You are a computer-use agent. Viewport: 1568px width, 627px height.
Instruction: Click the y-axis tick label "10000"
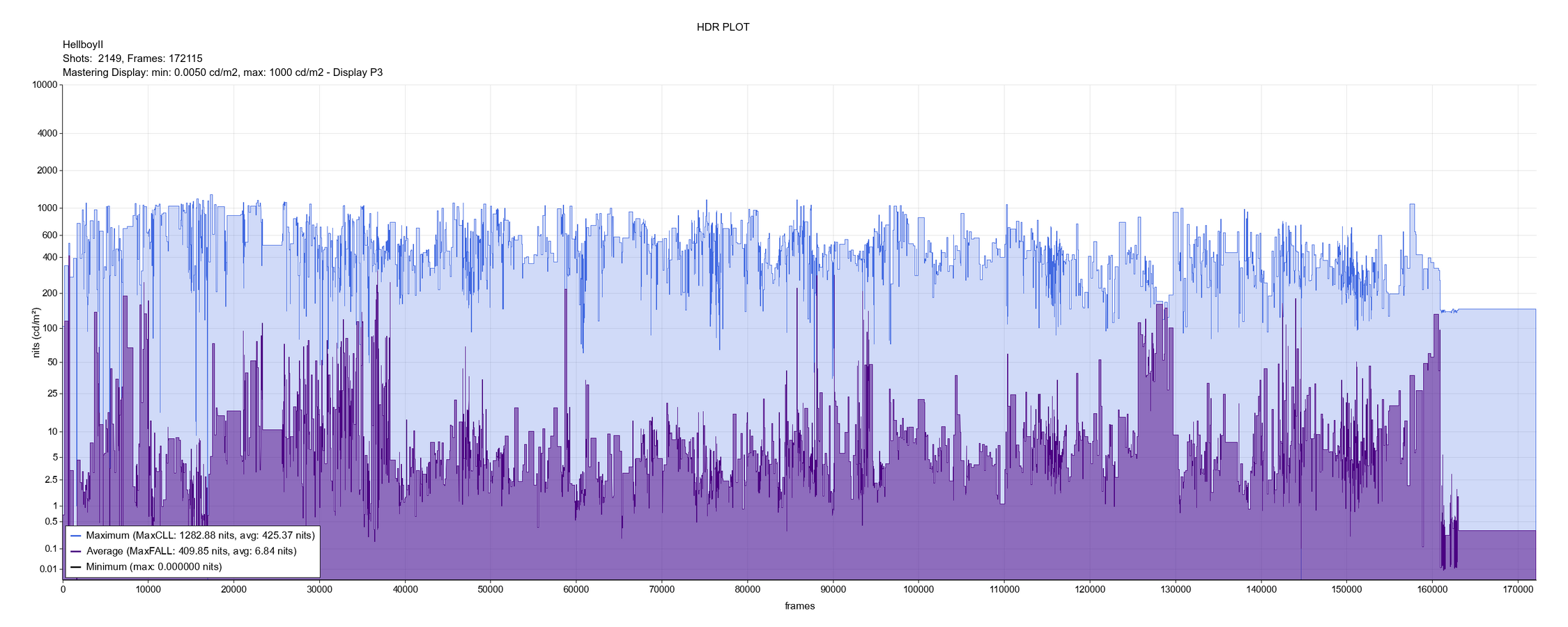pyautogui.click(x=44, y=85)
